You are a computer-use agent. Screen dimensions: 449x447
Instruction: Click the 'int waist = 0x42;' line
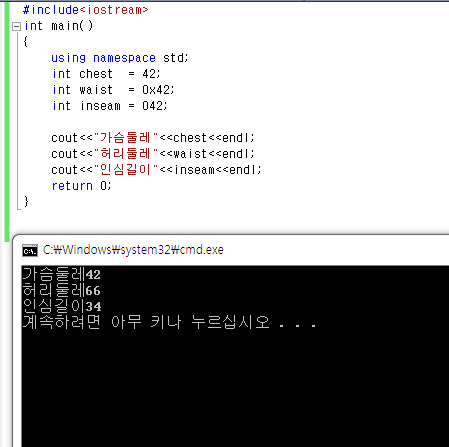tap(113, 90)
